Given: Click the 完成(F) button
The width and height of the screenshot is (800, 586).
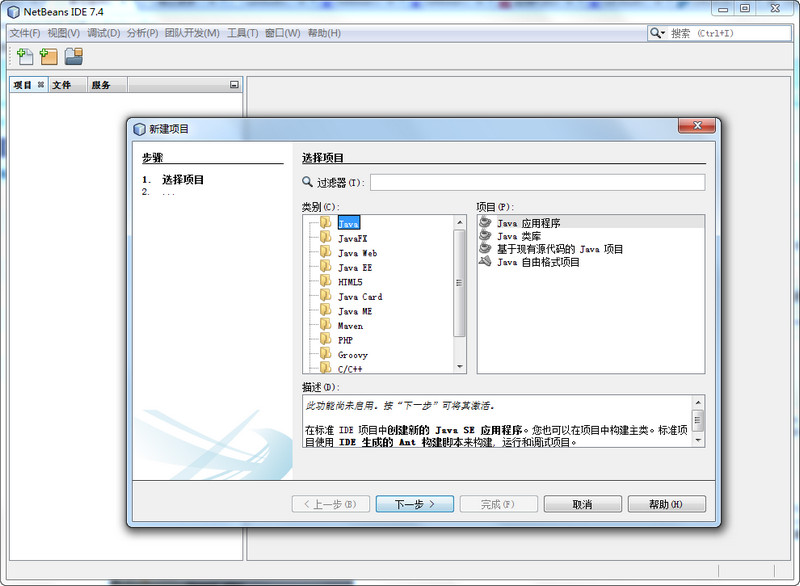Looking at the screenshot, I should point(498,504).
